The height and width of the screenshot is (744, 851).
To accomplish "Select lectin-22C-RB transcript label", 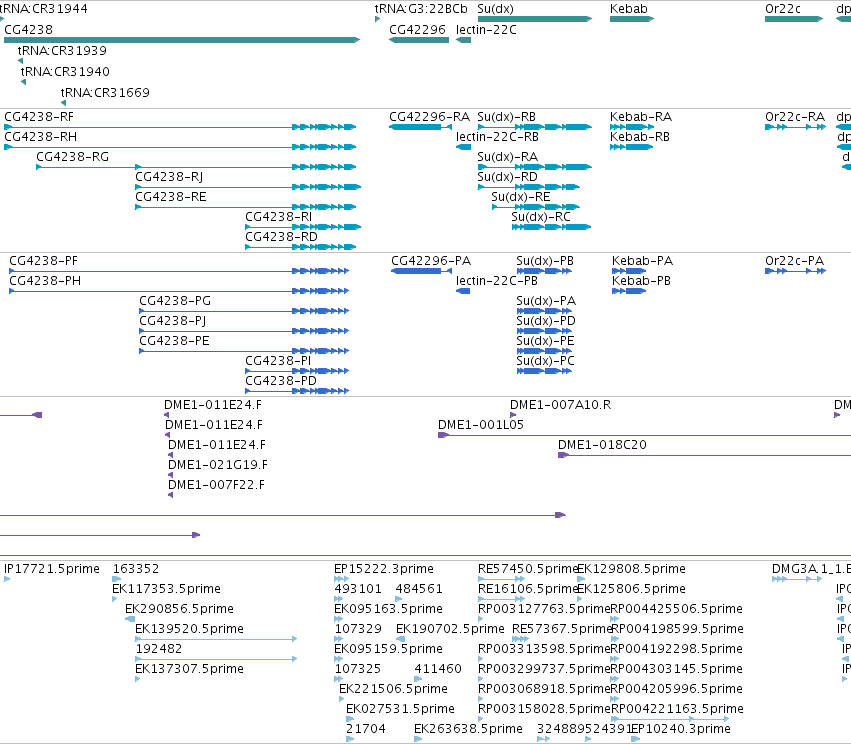I will (x=497, y=137).
